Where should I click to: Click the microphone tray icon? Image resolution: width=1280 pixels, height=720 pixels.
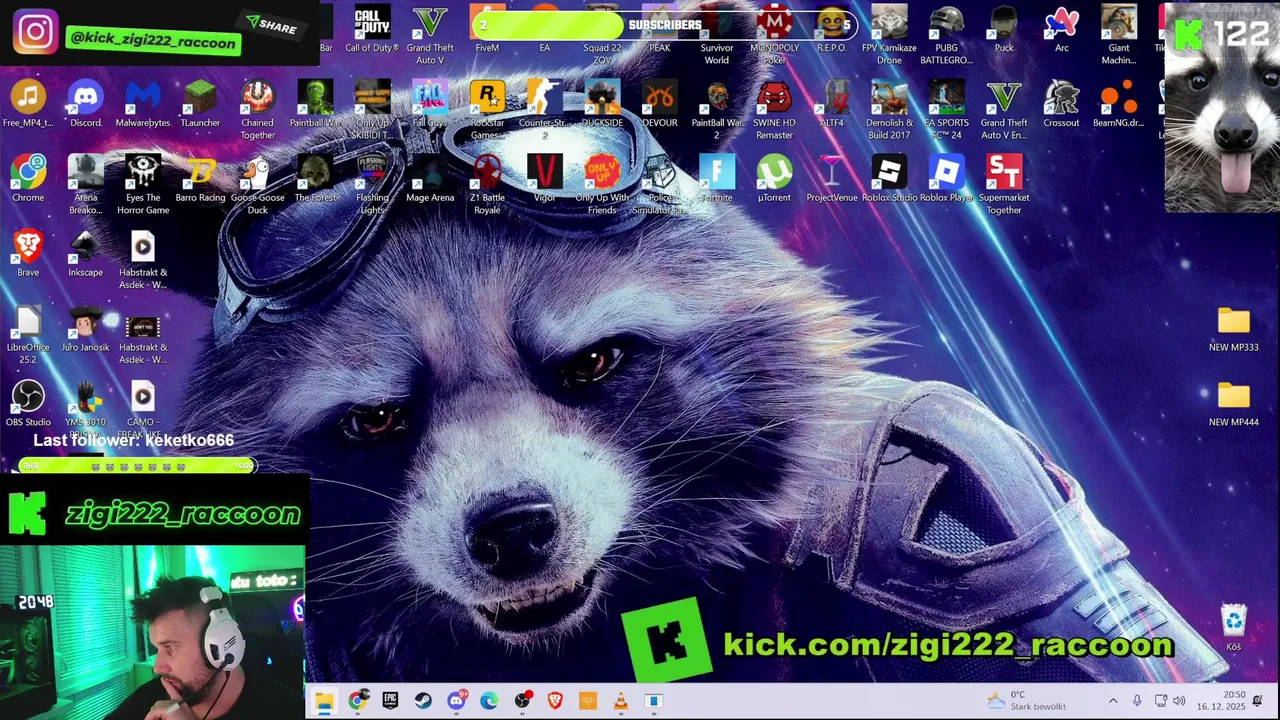pyautogui.click(x=1137, y=701)
